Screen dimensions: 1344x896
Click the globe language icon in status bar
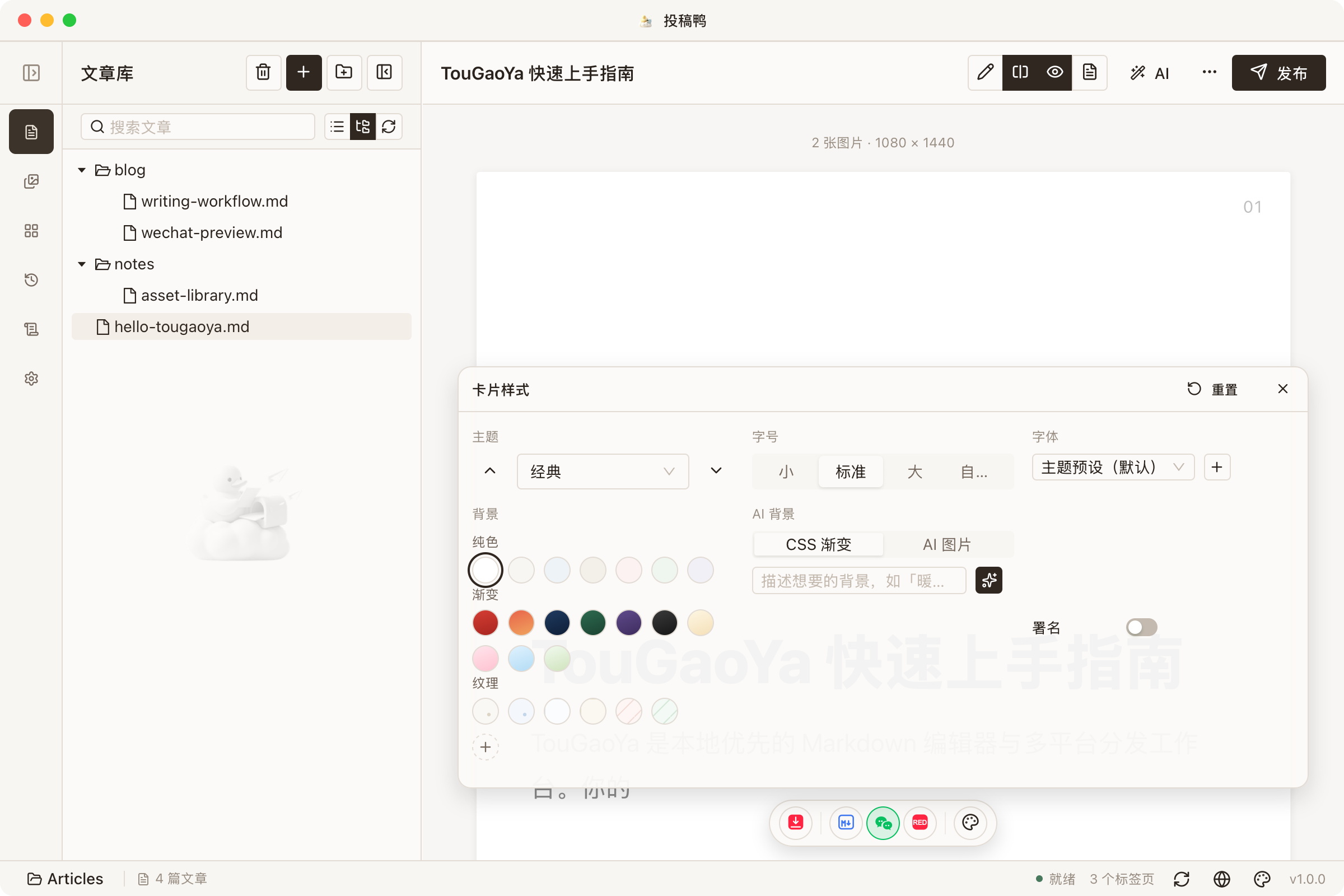pos(1222,878)
